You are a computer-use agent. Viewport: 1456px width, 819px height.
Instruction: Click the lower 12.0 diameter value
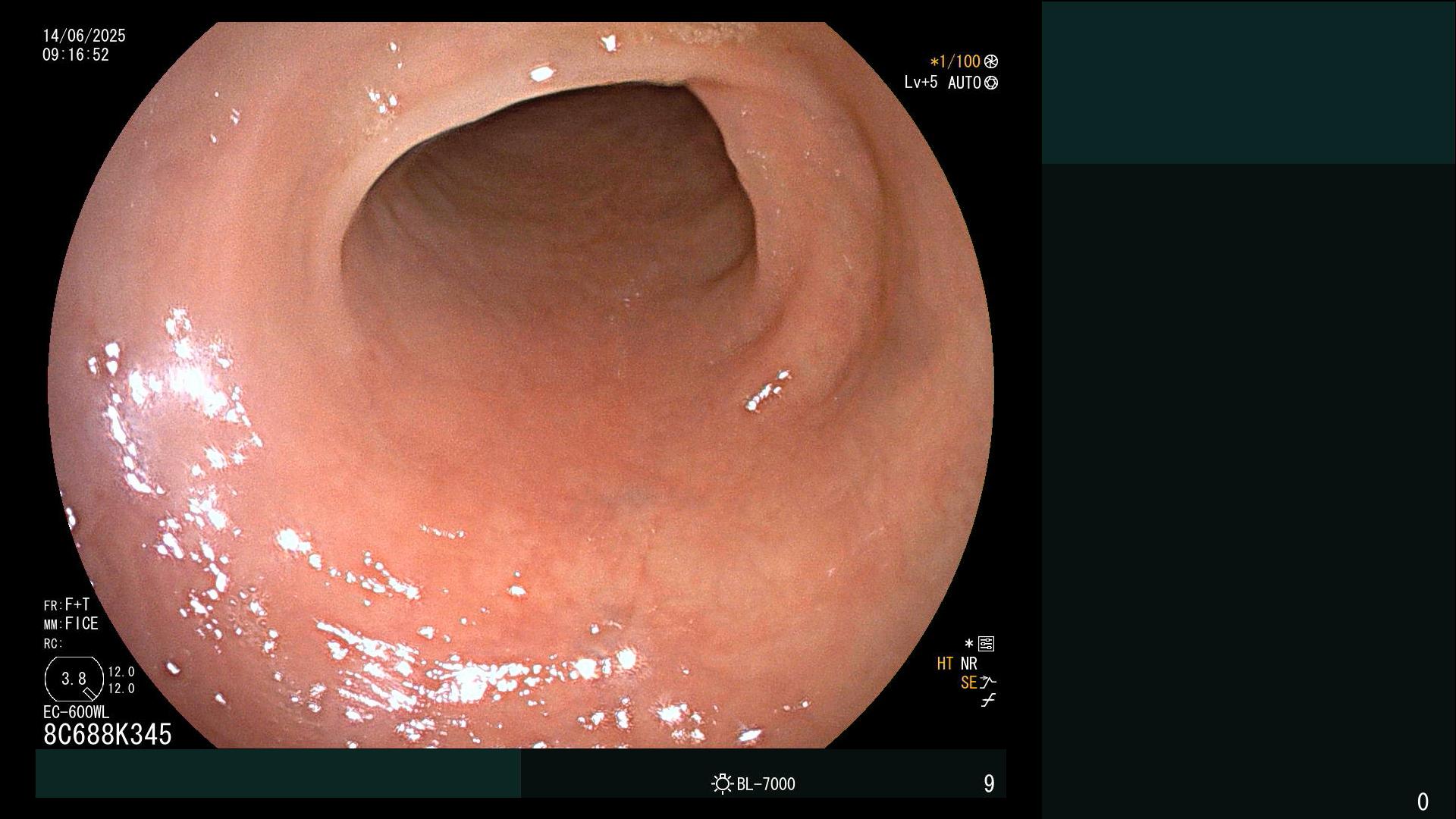(121, 689)
